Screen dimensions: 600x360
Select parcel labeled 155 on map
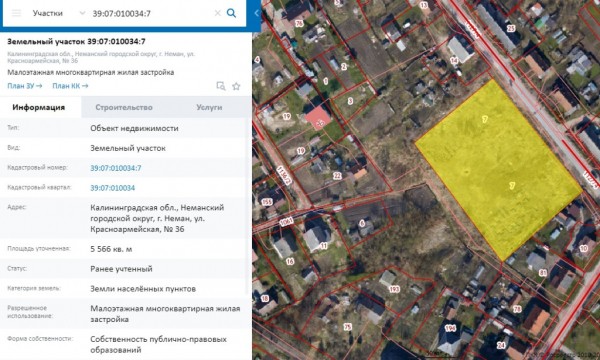tap(267, 202)
